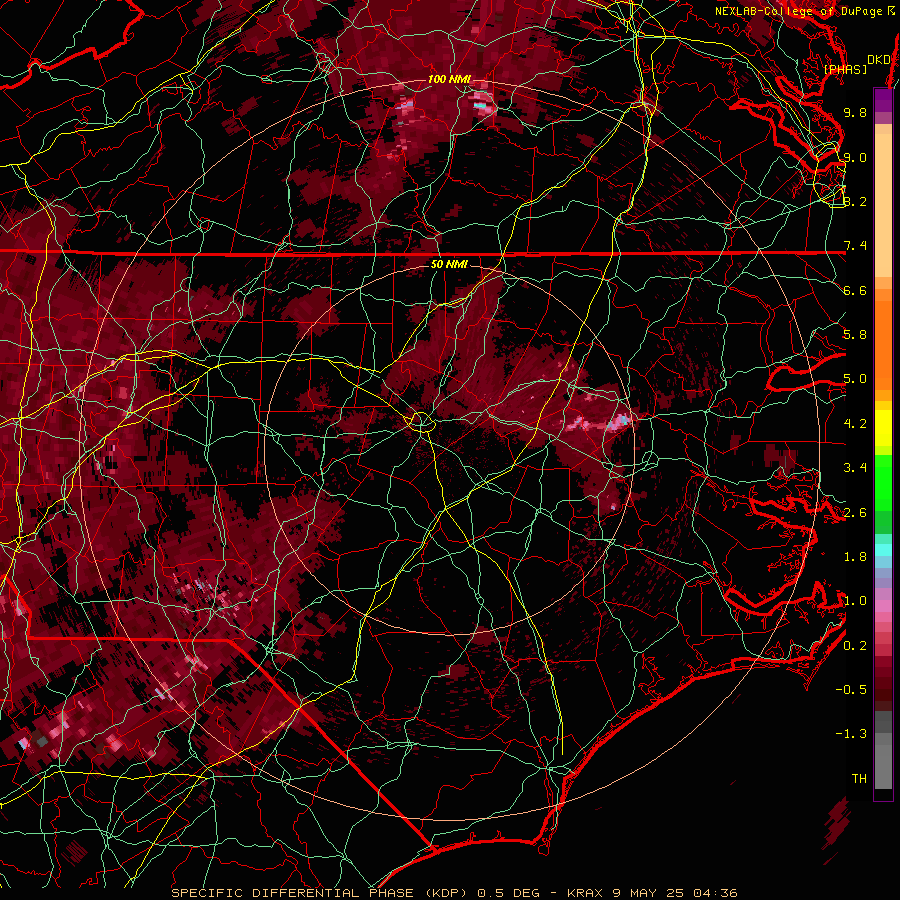The width and height of the screenshot is (900, 900).
Task: Click the purple top of color bar
Action: click(883, 100)
